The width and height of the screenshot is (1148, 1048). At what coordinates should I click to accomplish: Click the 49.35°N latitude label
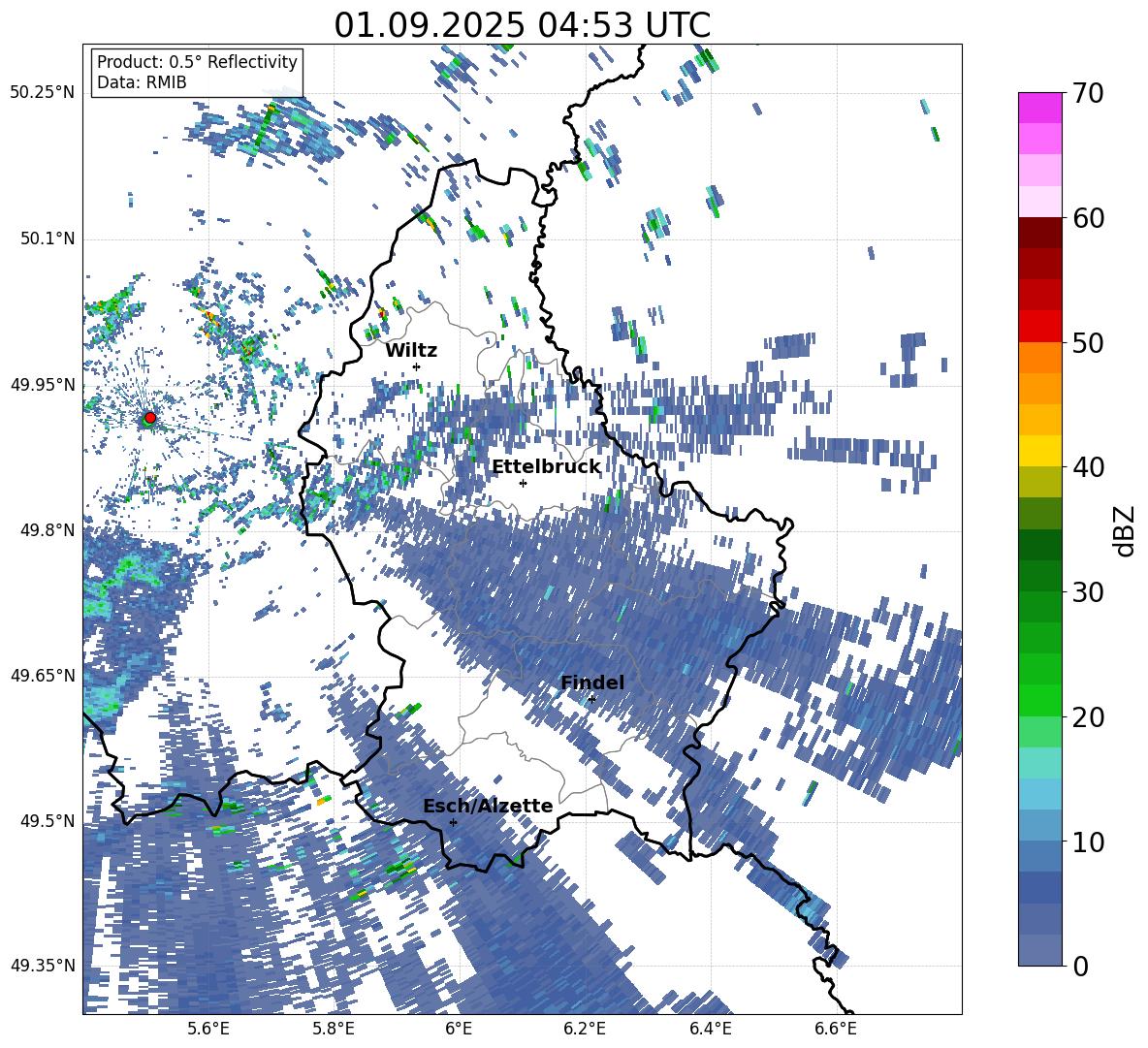[x=43, y=966]
